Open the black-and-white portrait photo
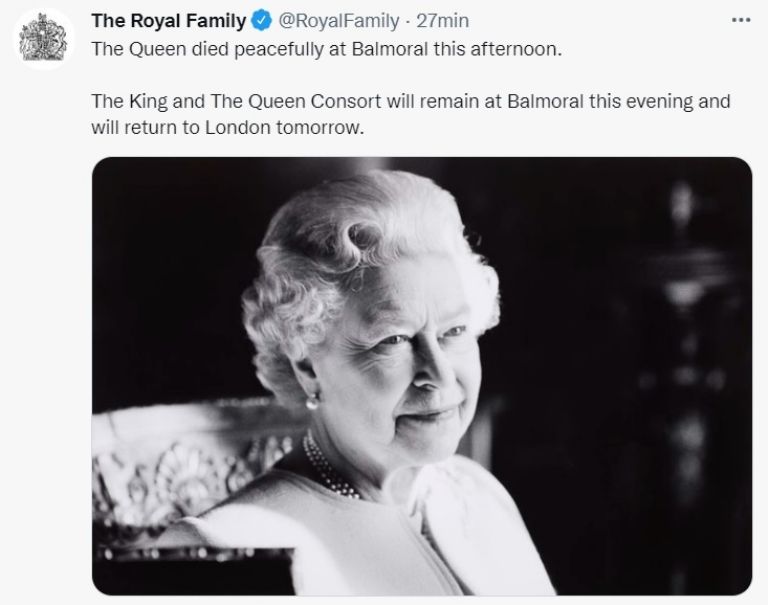The width and height of the screenshot is (768, 605). 421,375
